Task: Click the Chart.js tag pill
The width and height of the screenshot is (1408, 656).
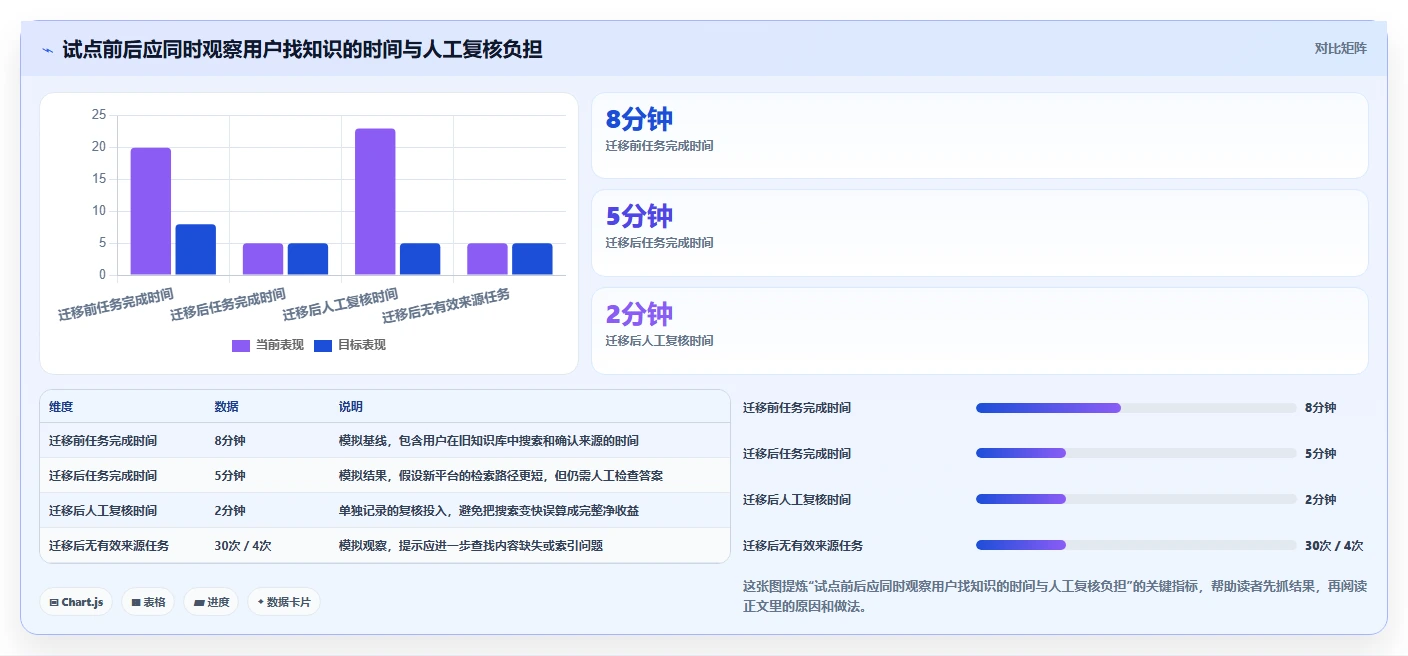Action: (x=76, y=602)
